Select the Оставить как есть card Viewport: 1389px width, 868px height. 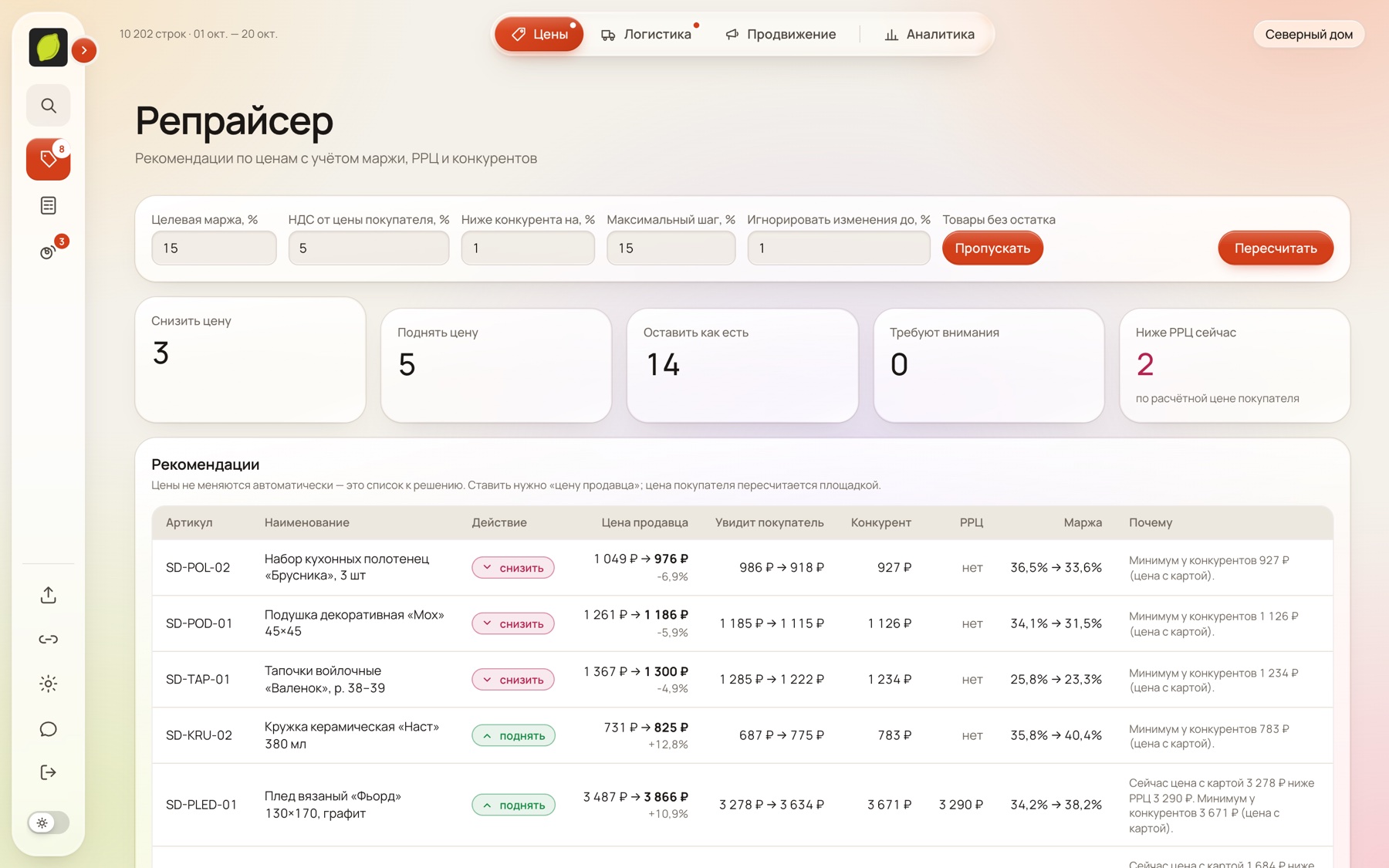(x=742, y=366)
